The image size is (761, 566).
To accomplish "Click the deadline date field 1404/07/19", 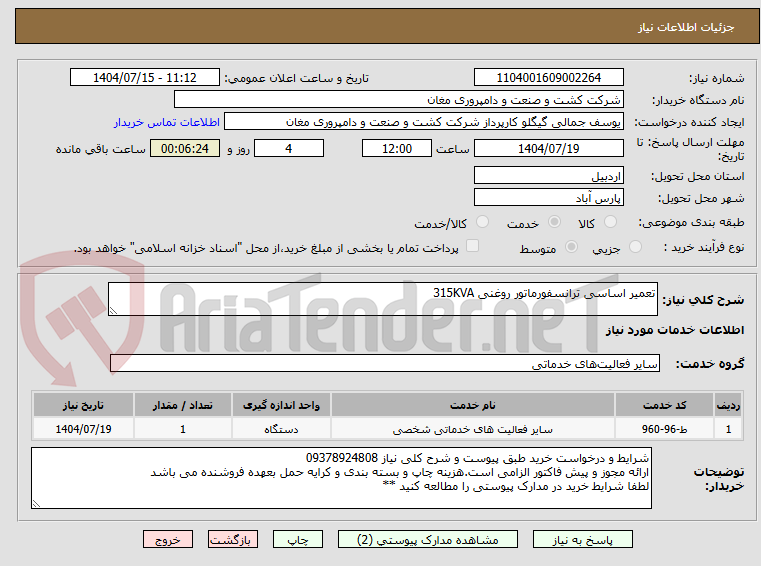I will point(548,149).
